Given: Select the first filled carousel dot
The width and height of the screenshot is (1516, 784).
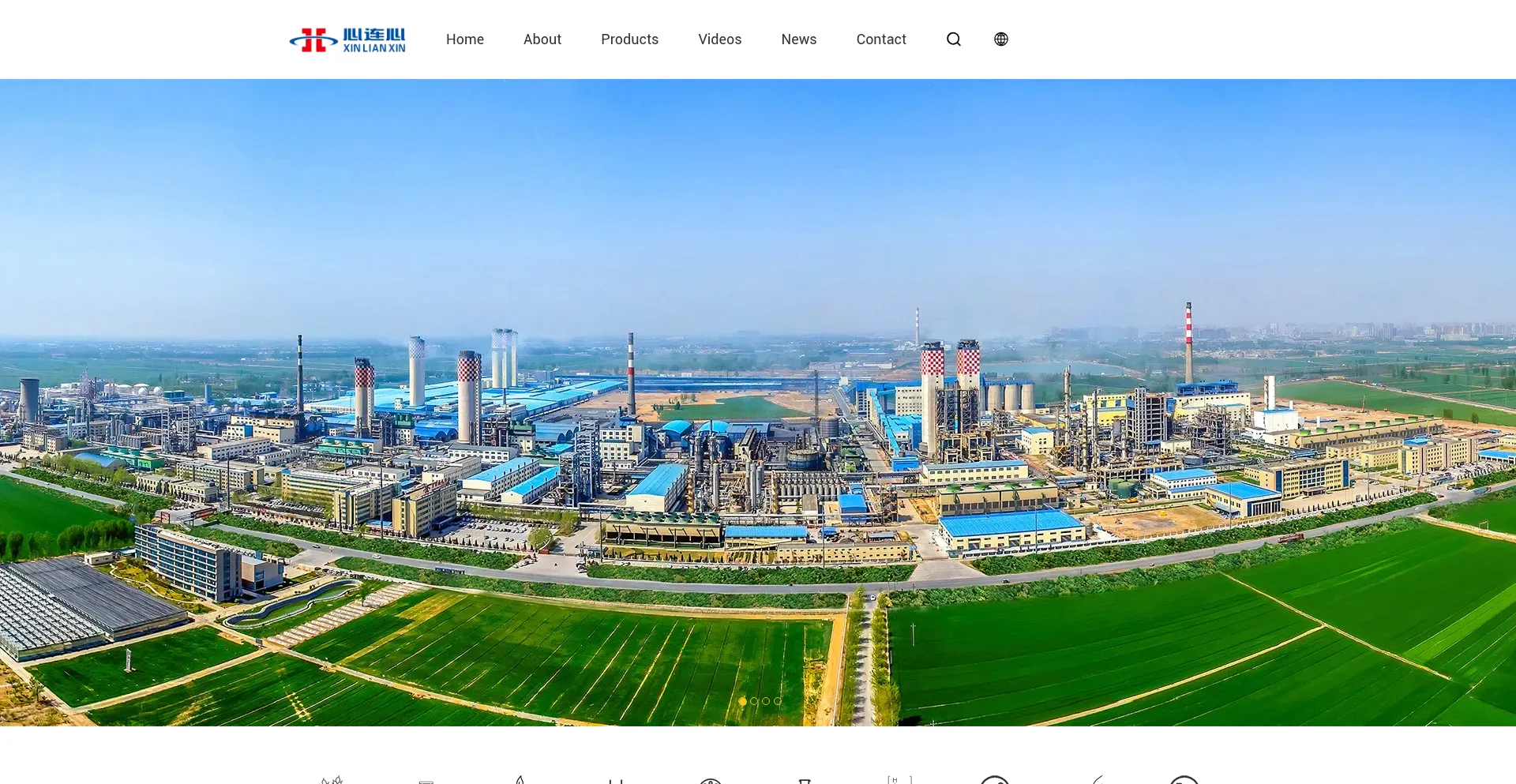Looking at the screenshot, I should (742, 701).
